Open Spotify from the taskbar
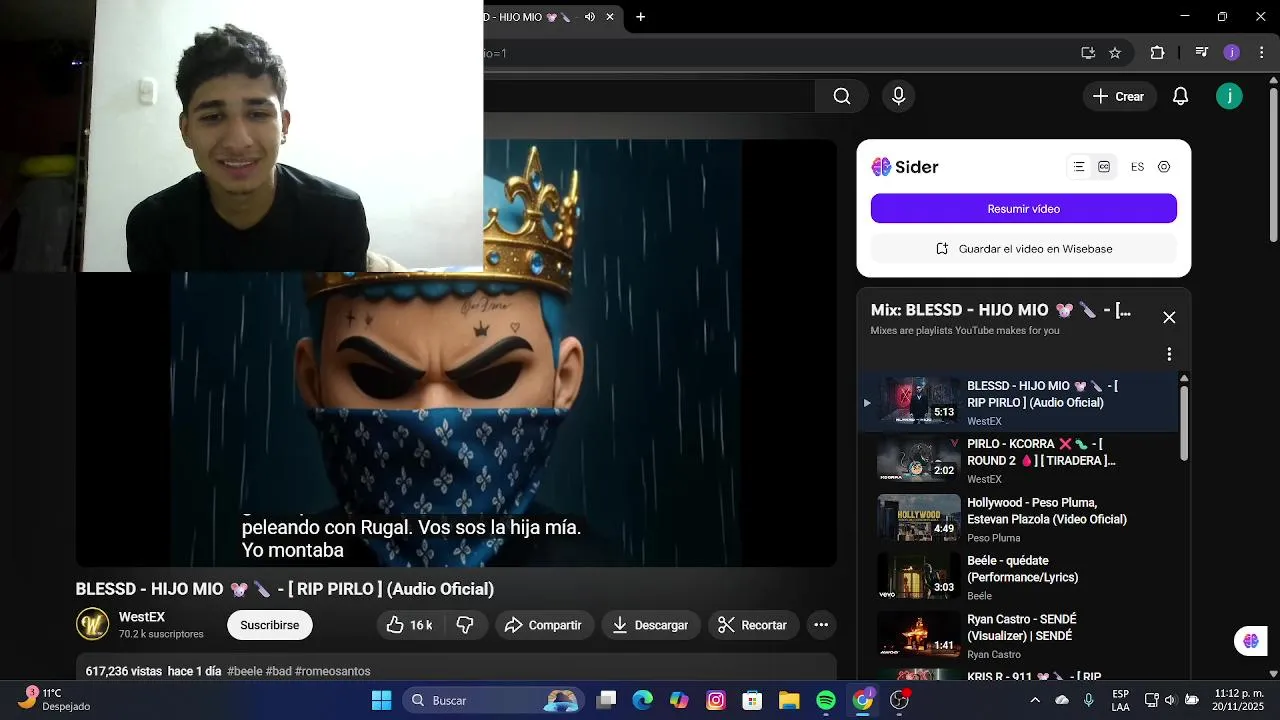The width and height of the screenshot is (1280, 720). pyautogui.click(x=826, y=700)
